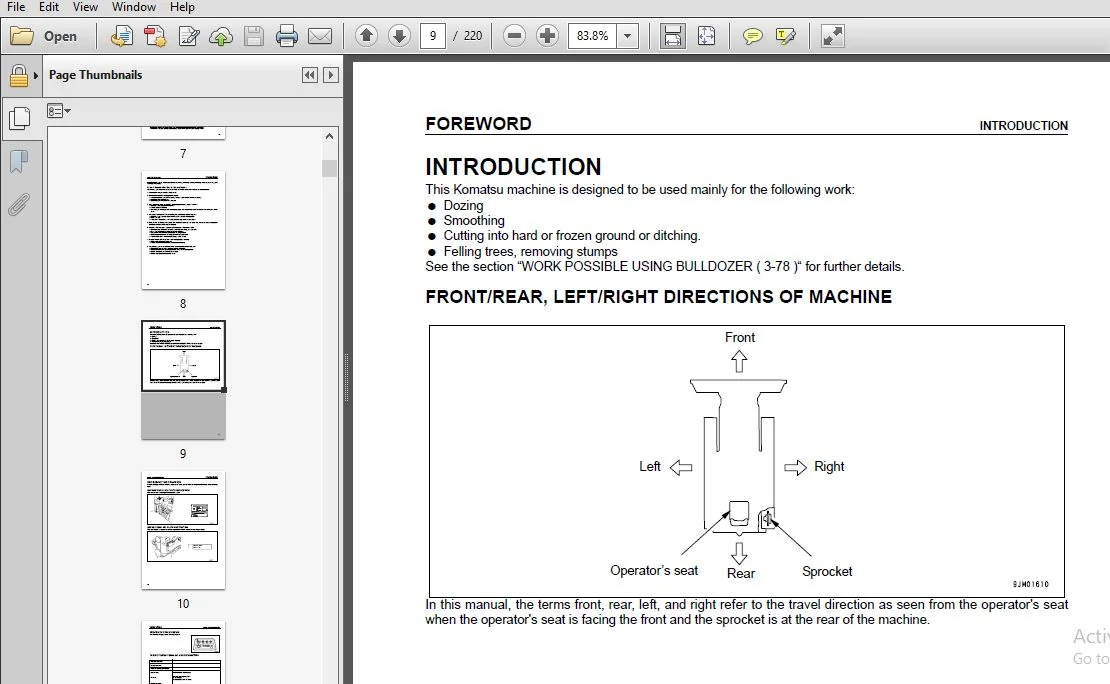Click the 'Right' label in diagram
The height and width of the screenshot is (684, 1110).
[829, 467]
